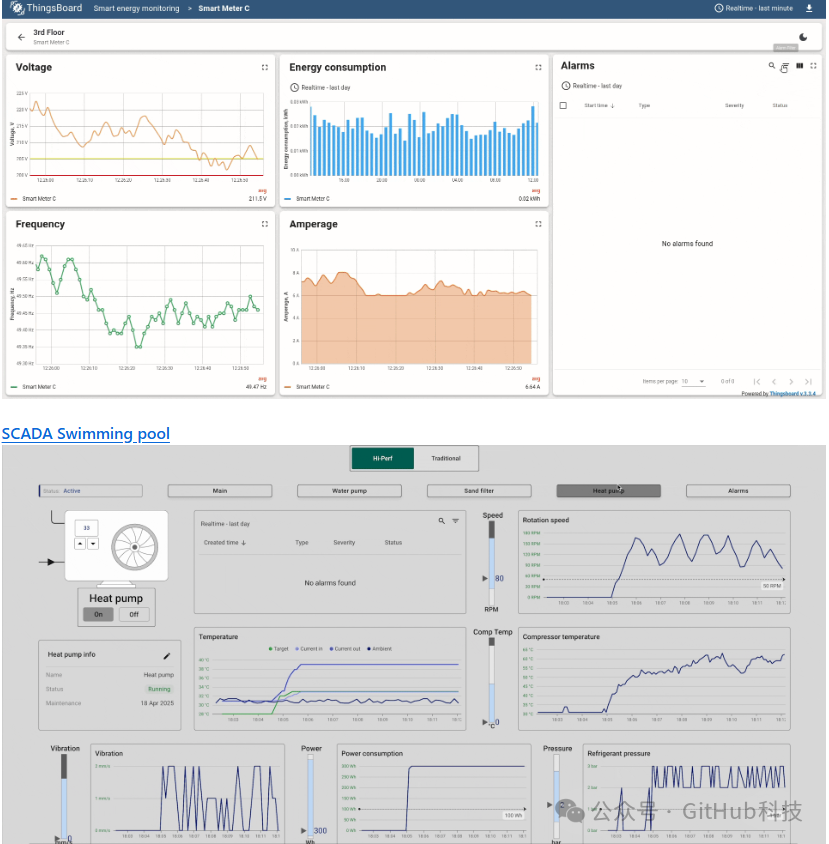829x844 pixels.
Task: Toggle dark mode via the moon icon
Action: 803,37
